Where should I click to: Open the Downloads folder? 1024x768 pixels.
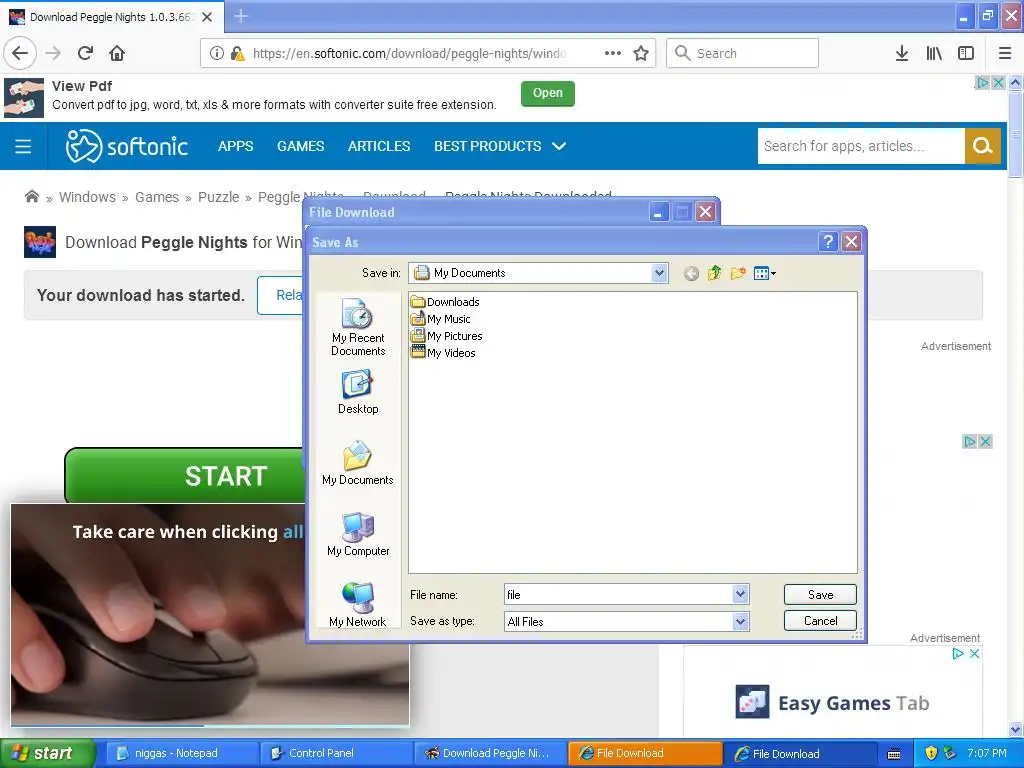point(445,302)
